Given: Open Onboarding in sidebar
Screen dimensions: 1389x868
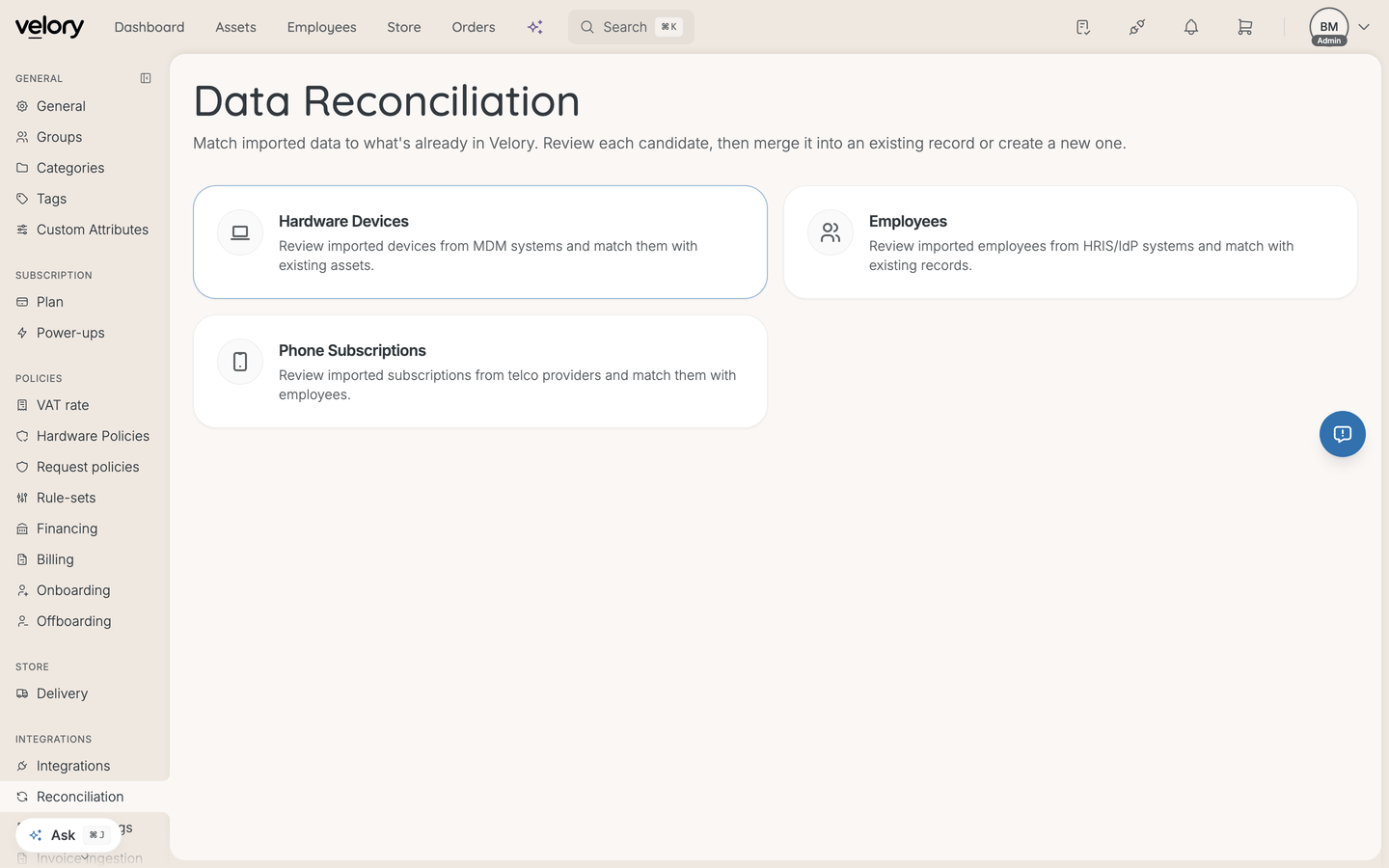Looking at the screenshot, I should click(85, 590).
